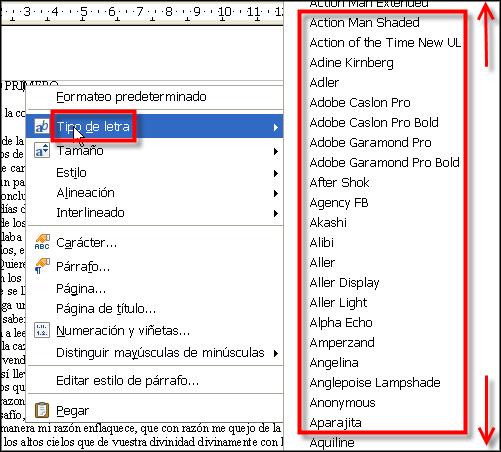The height and width of the screenshot is (452, 501).
Task: Expand the Tamaño submenu arrow
Action: [276, 151]
